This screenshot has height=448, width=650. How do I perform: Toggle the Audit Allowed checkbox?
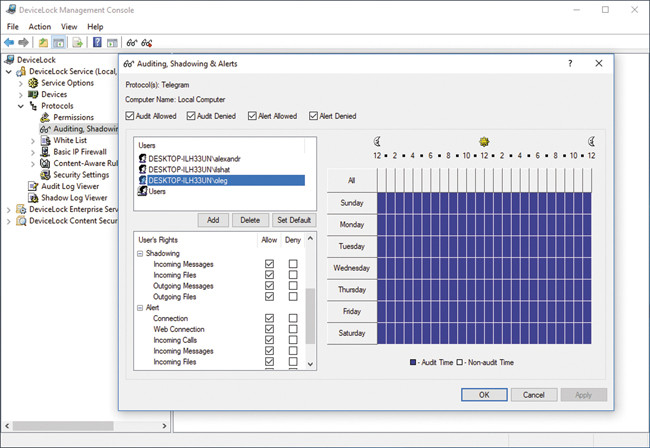click(131, 116)
